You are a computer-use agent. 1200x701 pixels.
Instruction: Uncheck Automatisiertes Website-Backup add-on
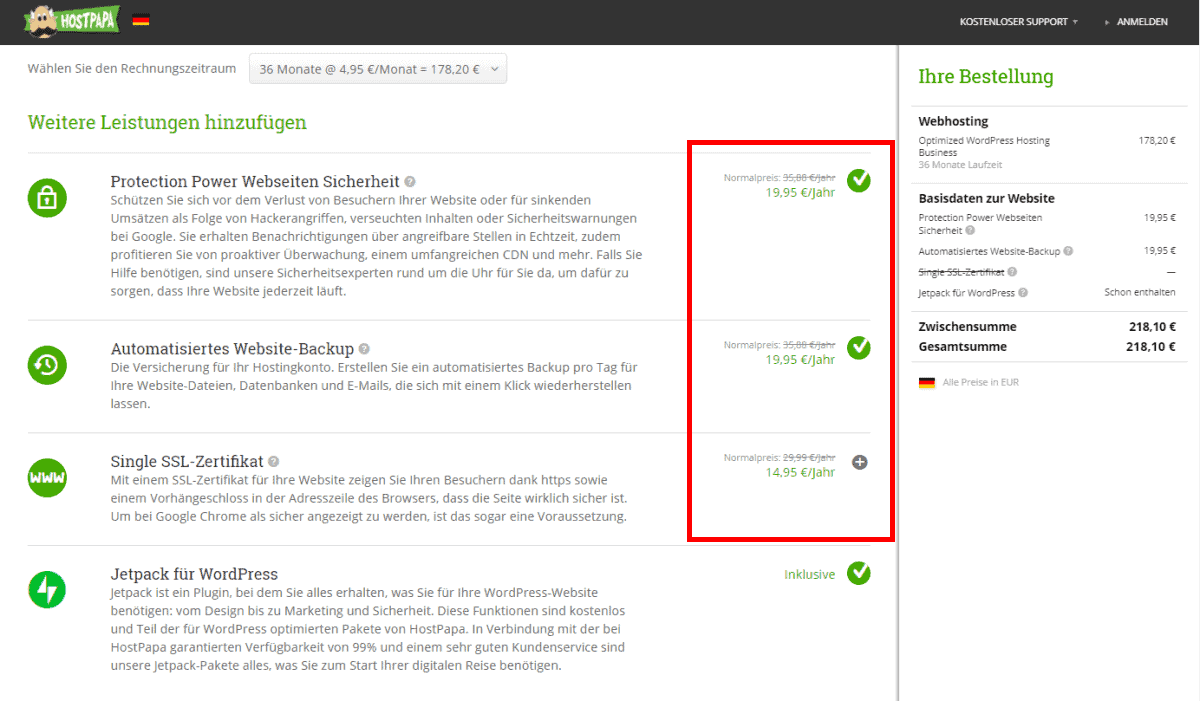[x=859, y=347]
